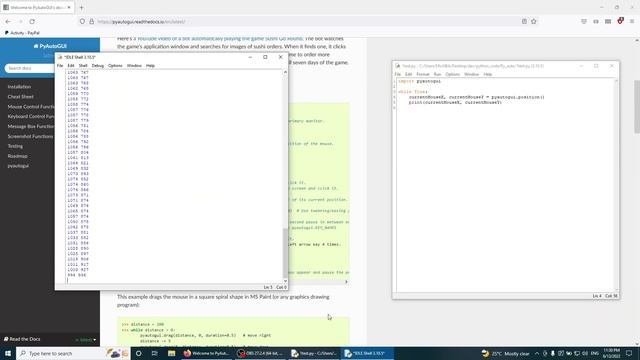
Task: Open the Windows Start menu
Action: point(8,353)
